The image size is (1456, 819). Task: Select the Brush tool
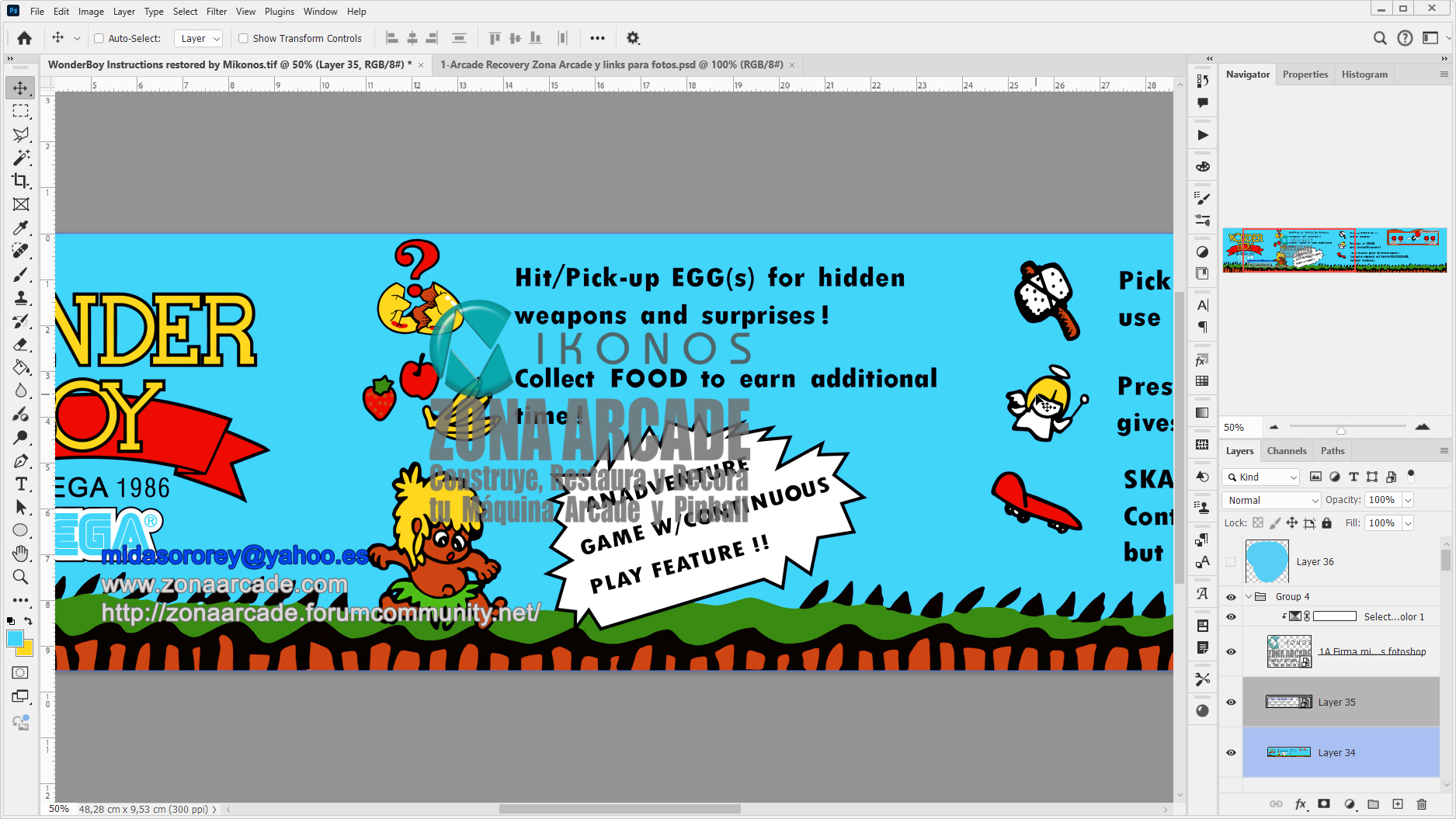(21, 275)
